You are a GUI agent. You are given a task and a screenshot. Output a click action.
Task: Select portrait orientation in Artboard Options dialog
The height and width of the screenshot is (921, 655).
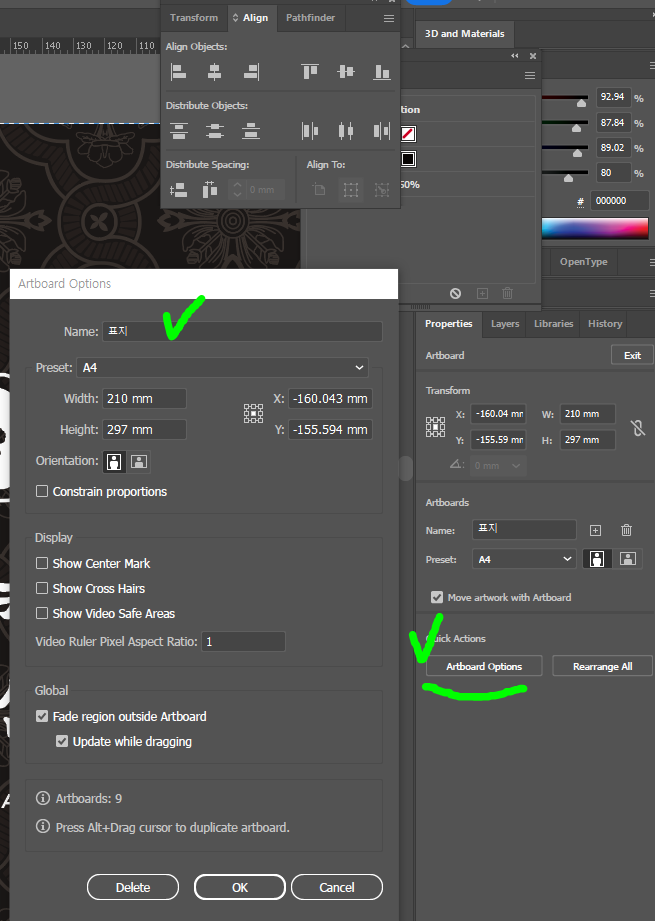click(114, 461)
